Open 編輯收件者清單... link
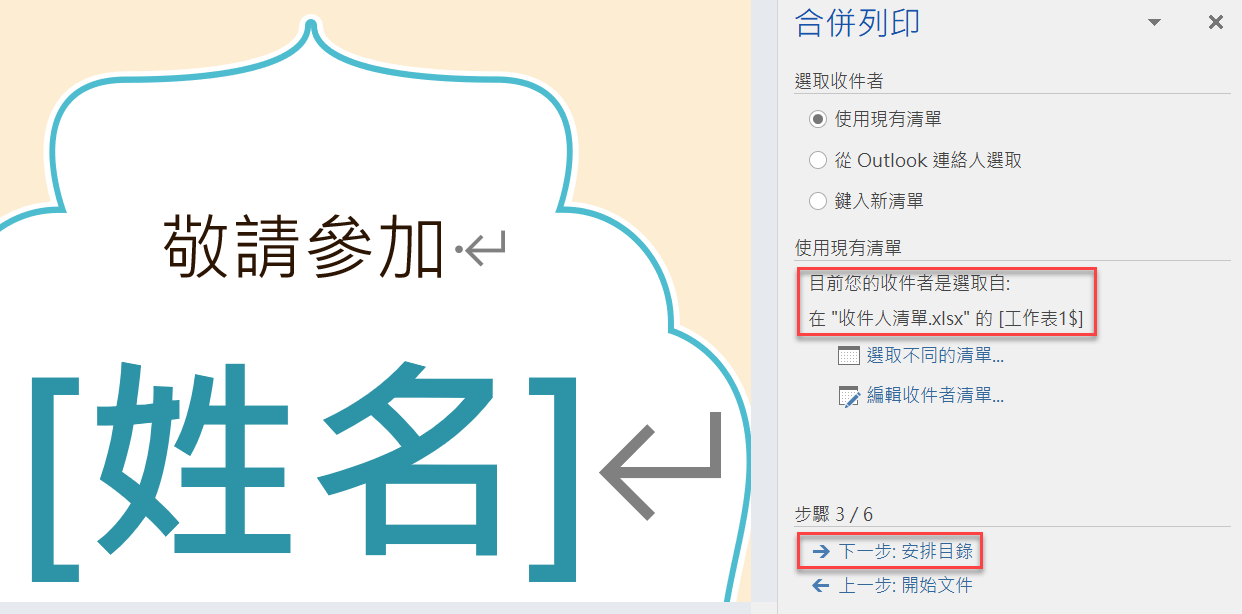 pos(935,396)
